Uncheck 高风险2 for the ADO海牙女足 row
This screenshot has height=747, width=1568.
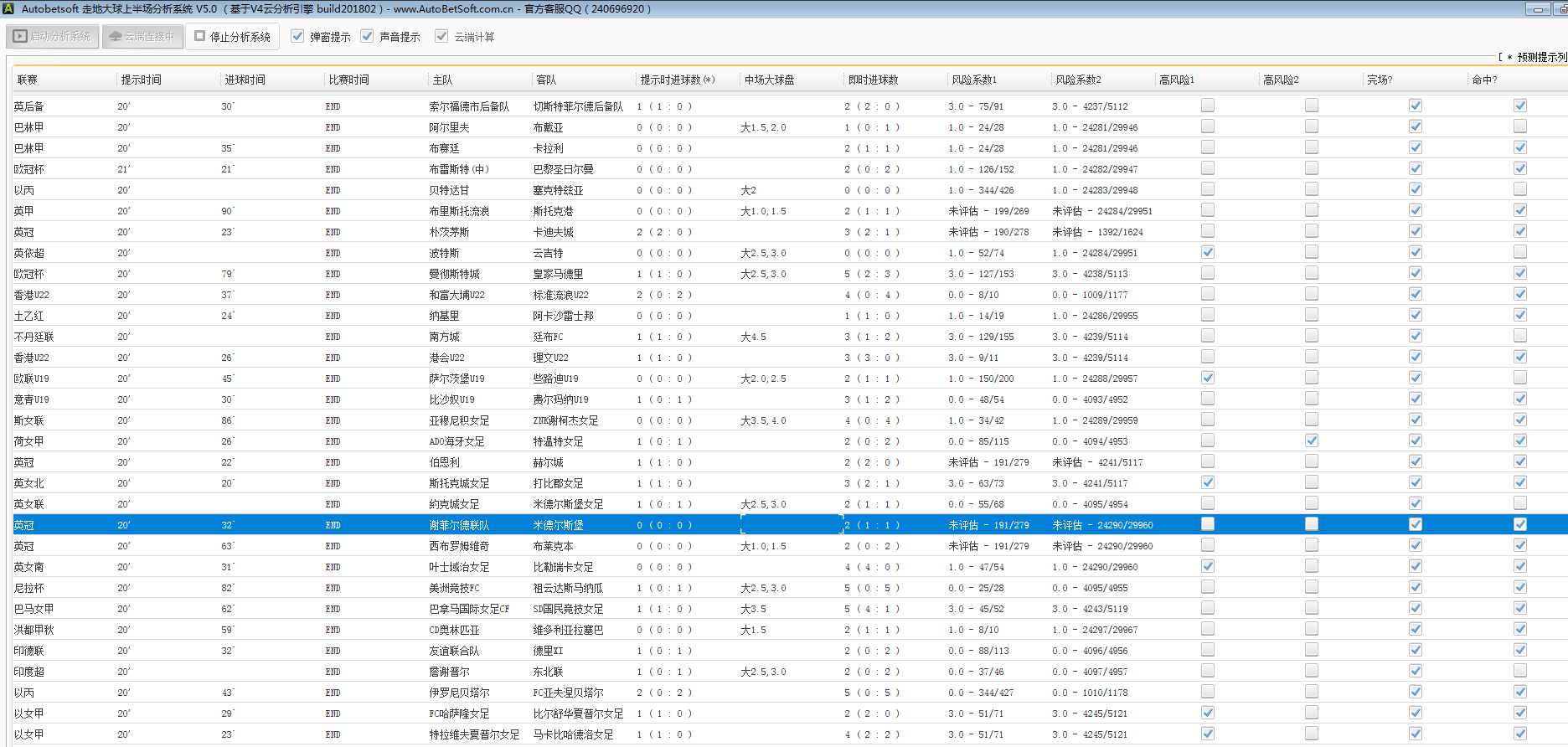[x=1311, y=440]
